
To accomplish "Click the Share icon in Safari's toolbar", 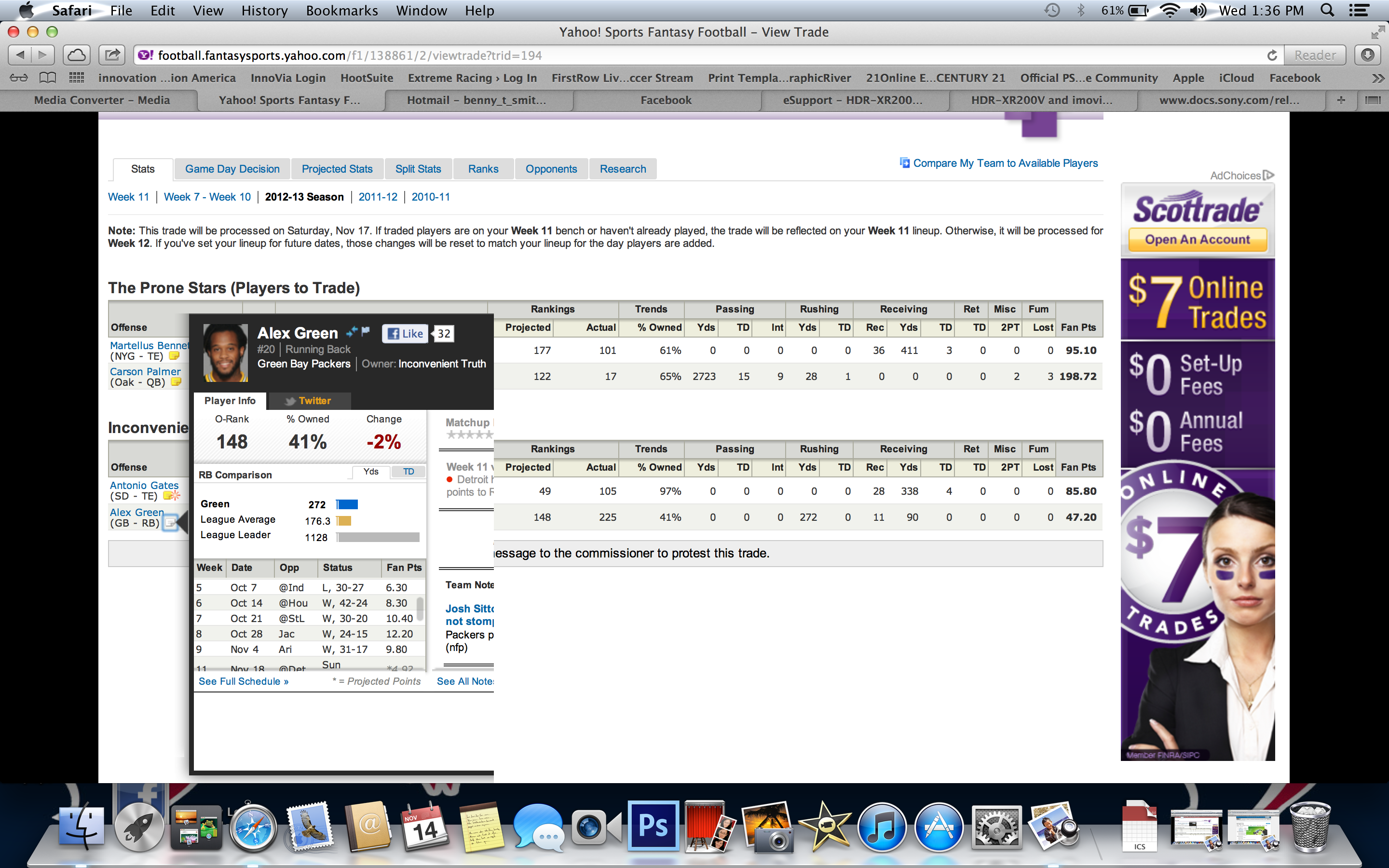I will tap(112, 55).
